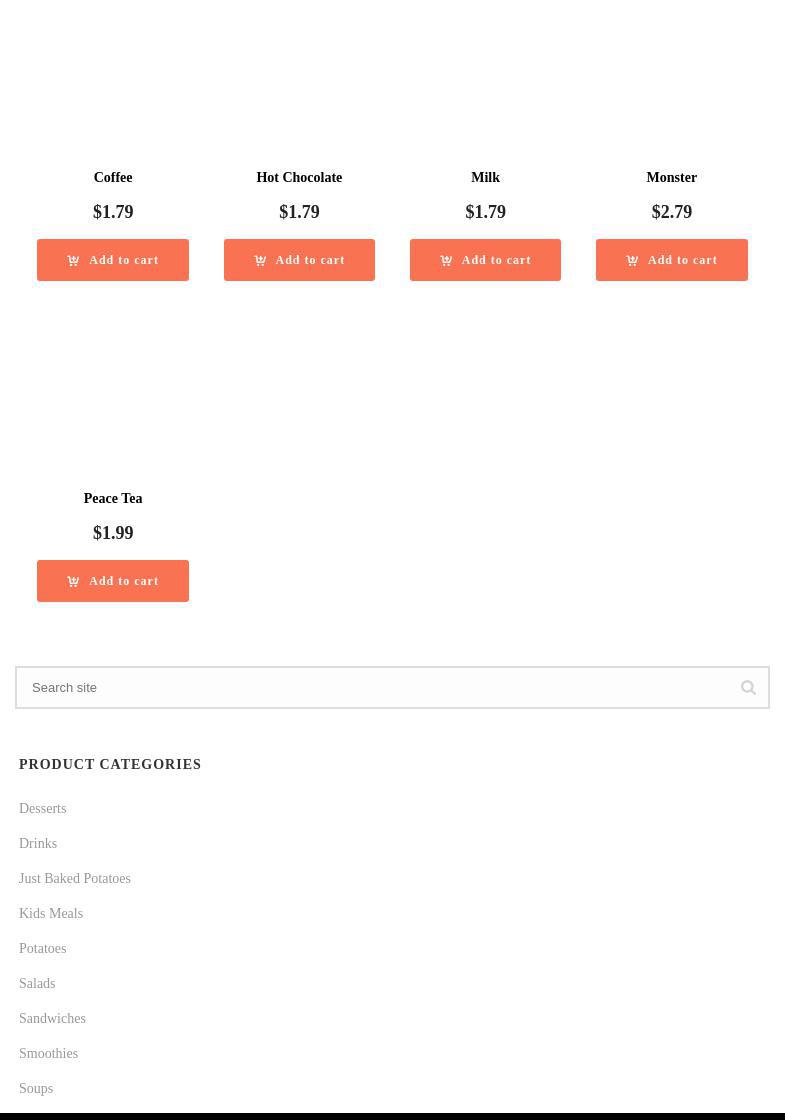Click the cart icon on Milk's button

[446, 260]
